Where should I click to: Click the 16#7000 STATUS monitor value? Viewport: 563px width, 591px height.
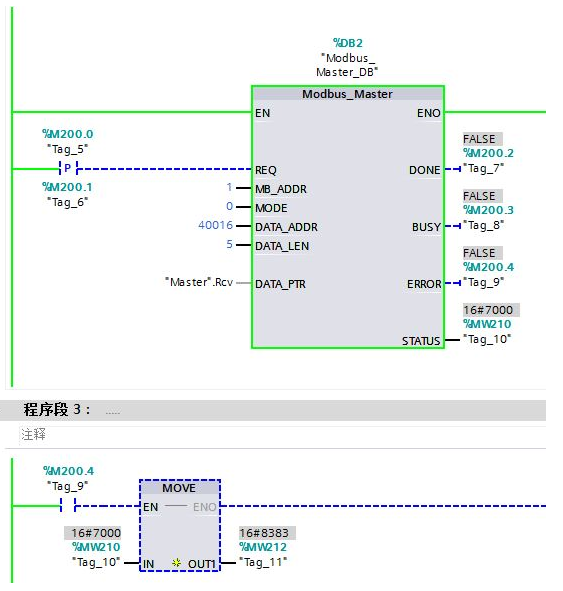[491, 310]
